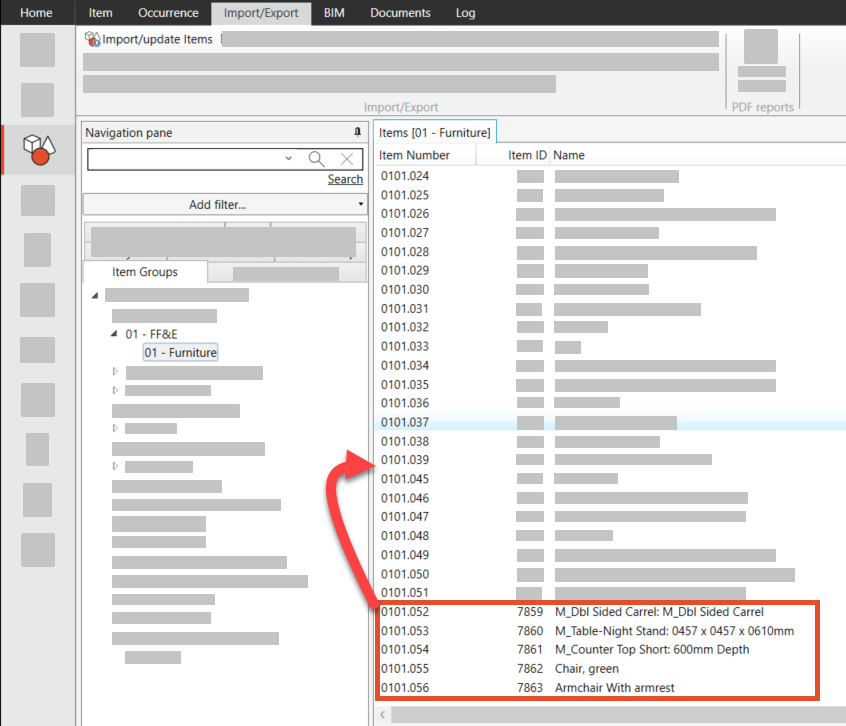Open the search box history dropdown chevron
Image resolution: width=846 pixels, height=726 pixels.
(x=289, y=159)
